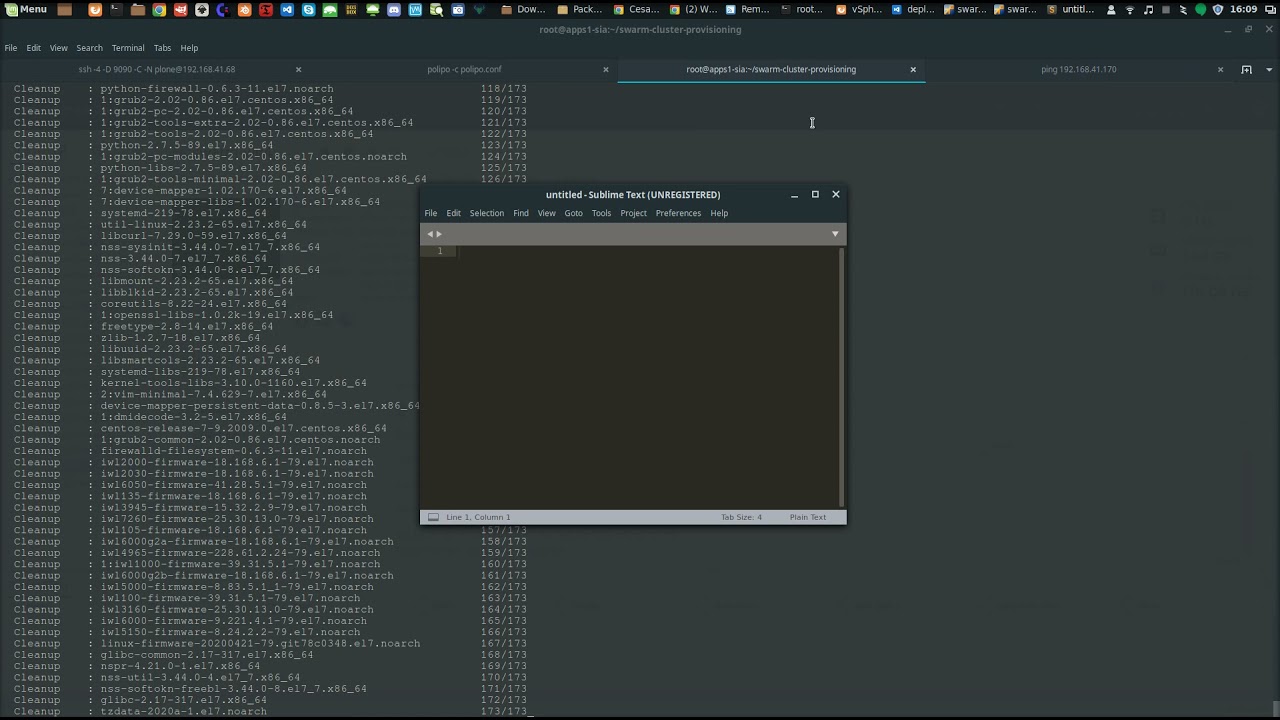
Task: Switch to the Pack... taskbar window
Action: (579, 9)
